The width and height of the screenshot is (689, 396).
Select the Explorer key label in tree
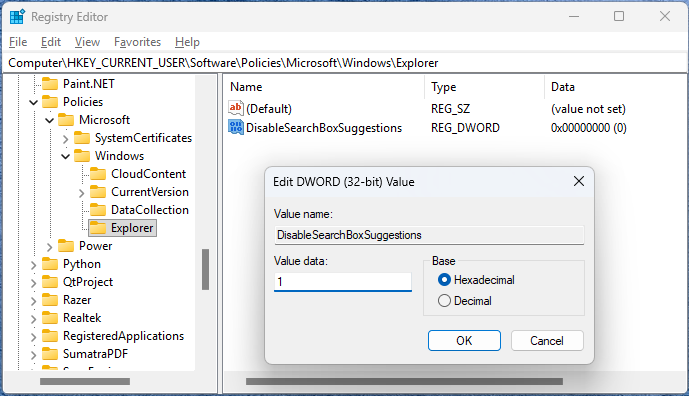[x=132, y=228]
